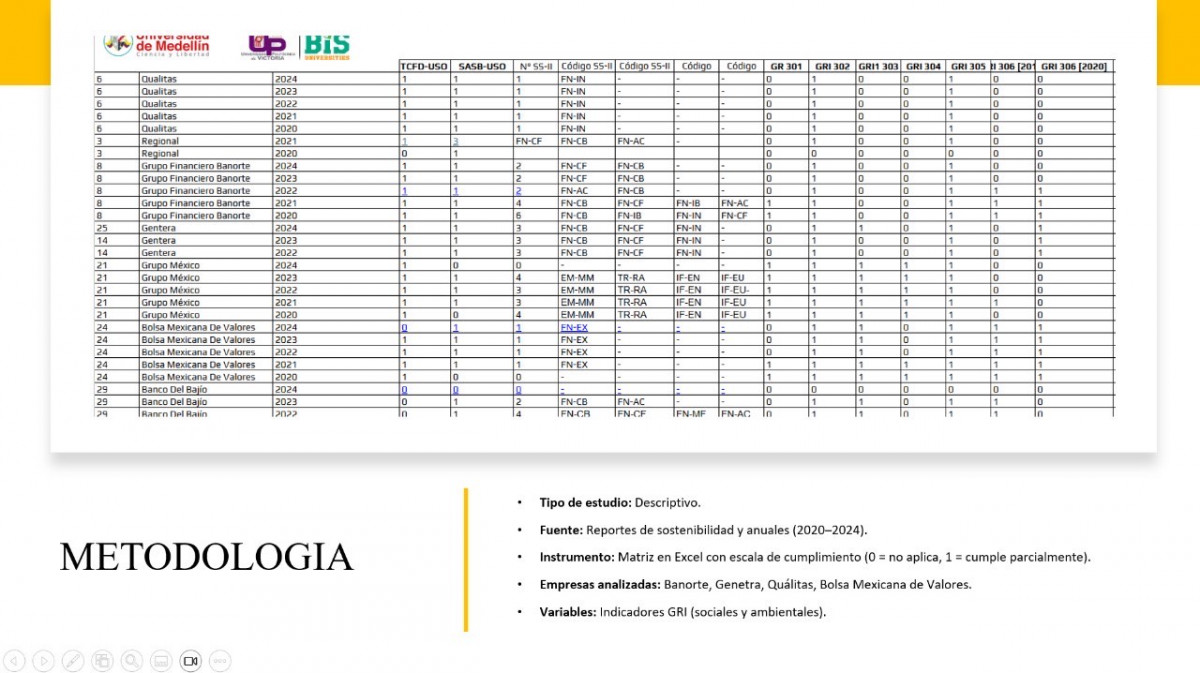Select the TCFD-USO column header
1200x673 pixels.
click(424, 66)
